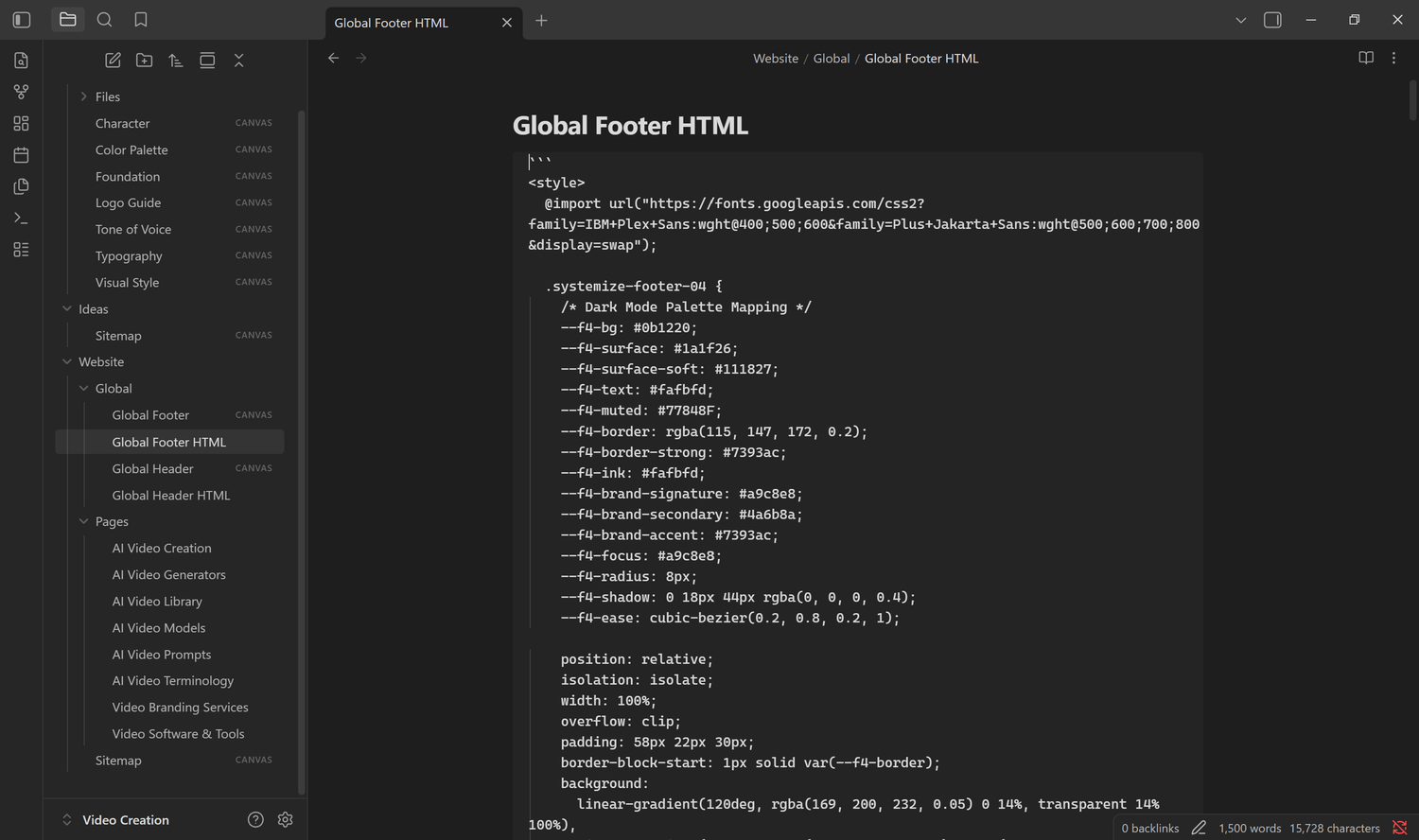
Task: Open the Bookmarks pane icon
Action: (x=141, y=20)
